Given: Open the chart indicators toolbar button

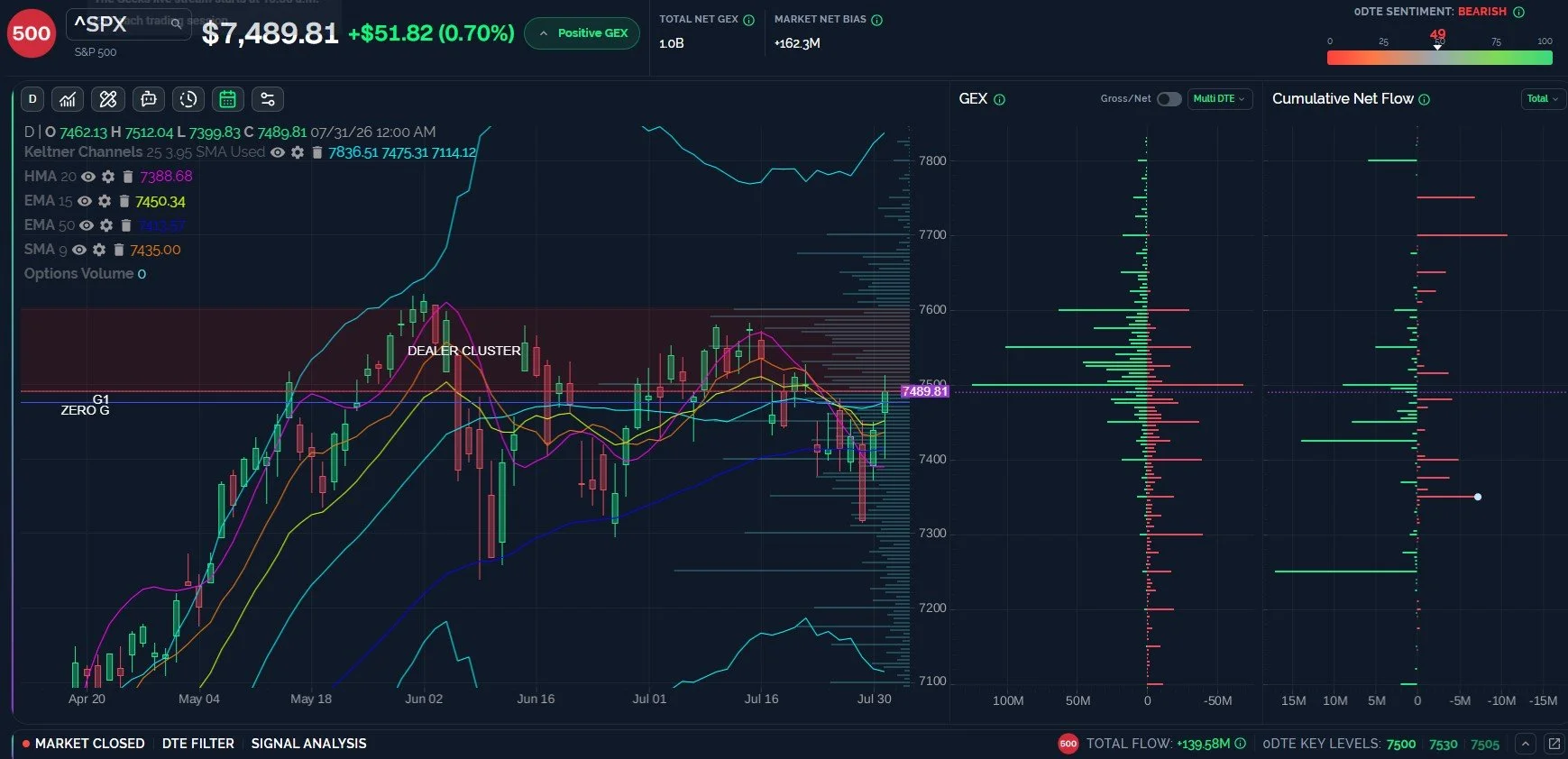Looking at the screenshot, I should click(68, 99).
